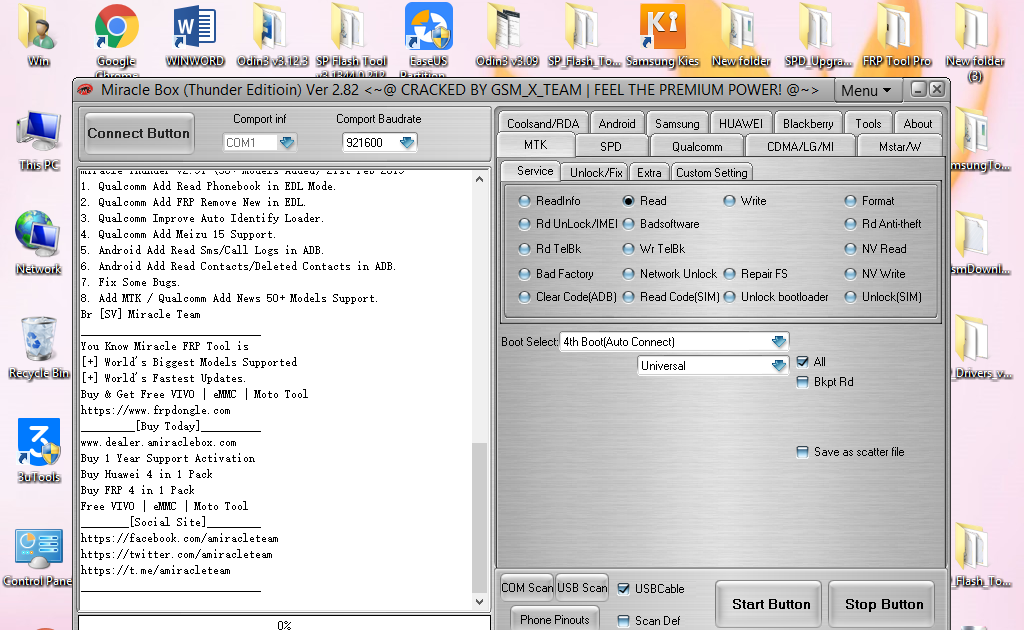Toggle the USBCable checkbox

624,589
